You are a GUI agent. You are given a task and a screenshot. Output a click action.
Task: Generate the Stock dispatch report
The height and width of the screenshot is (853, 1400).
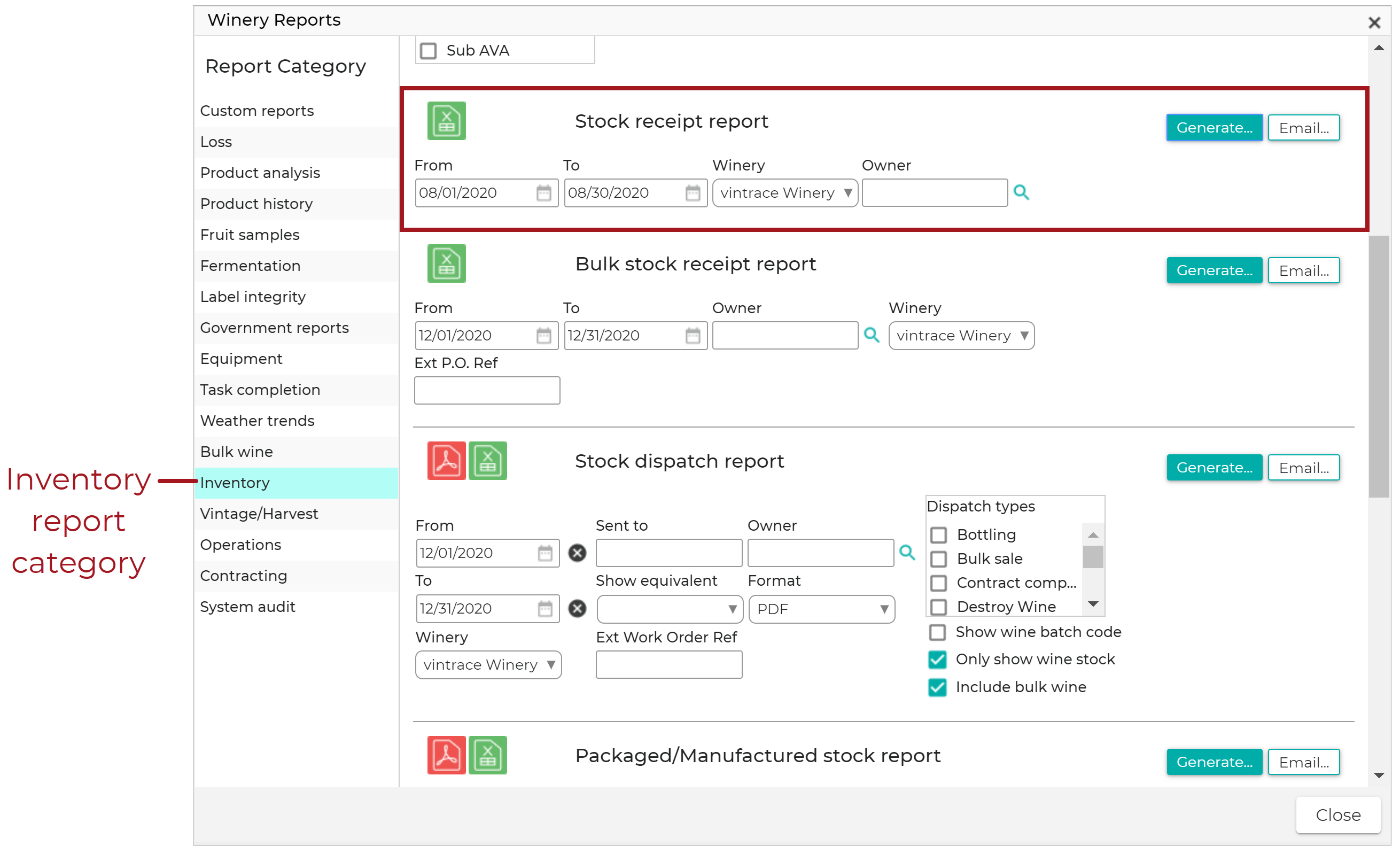(x=1214, y=468)
